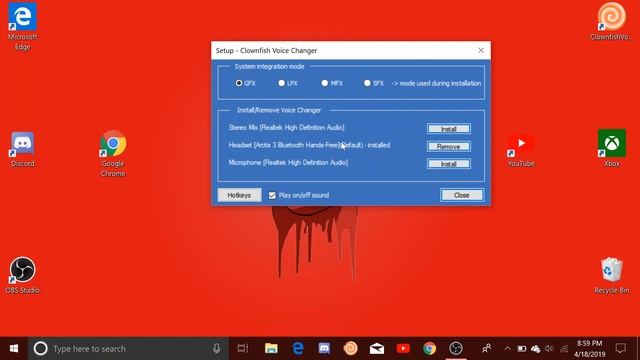Select SFX integration mode
The image size is (640, 360).
click(367, 83)
